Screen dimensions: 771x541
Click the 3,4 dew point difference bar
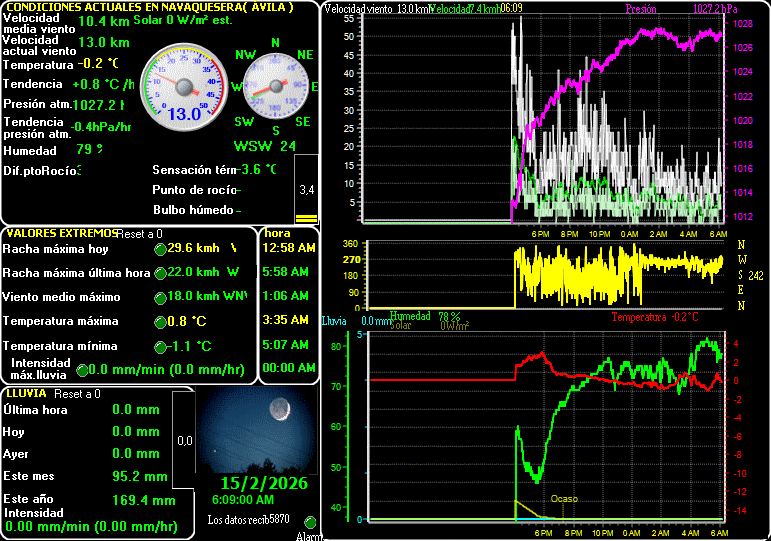tap(306, 189)
